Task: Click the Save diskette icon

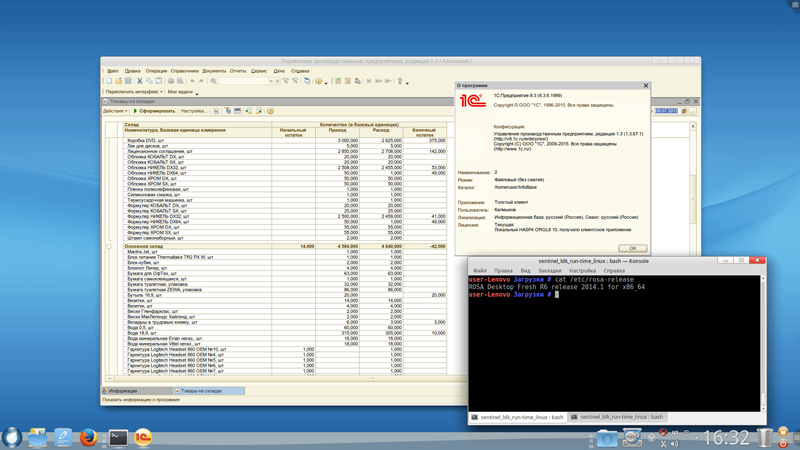Action: (128, 81)
